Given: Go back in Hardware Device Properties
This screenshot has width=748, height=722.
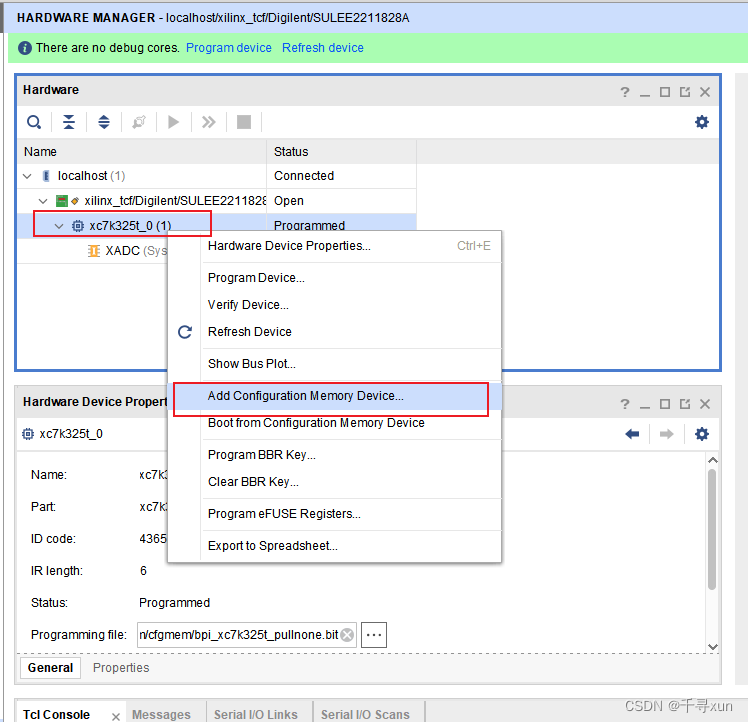Looking at the screenshot, I should pyautogui.click(x=632, y=434).
